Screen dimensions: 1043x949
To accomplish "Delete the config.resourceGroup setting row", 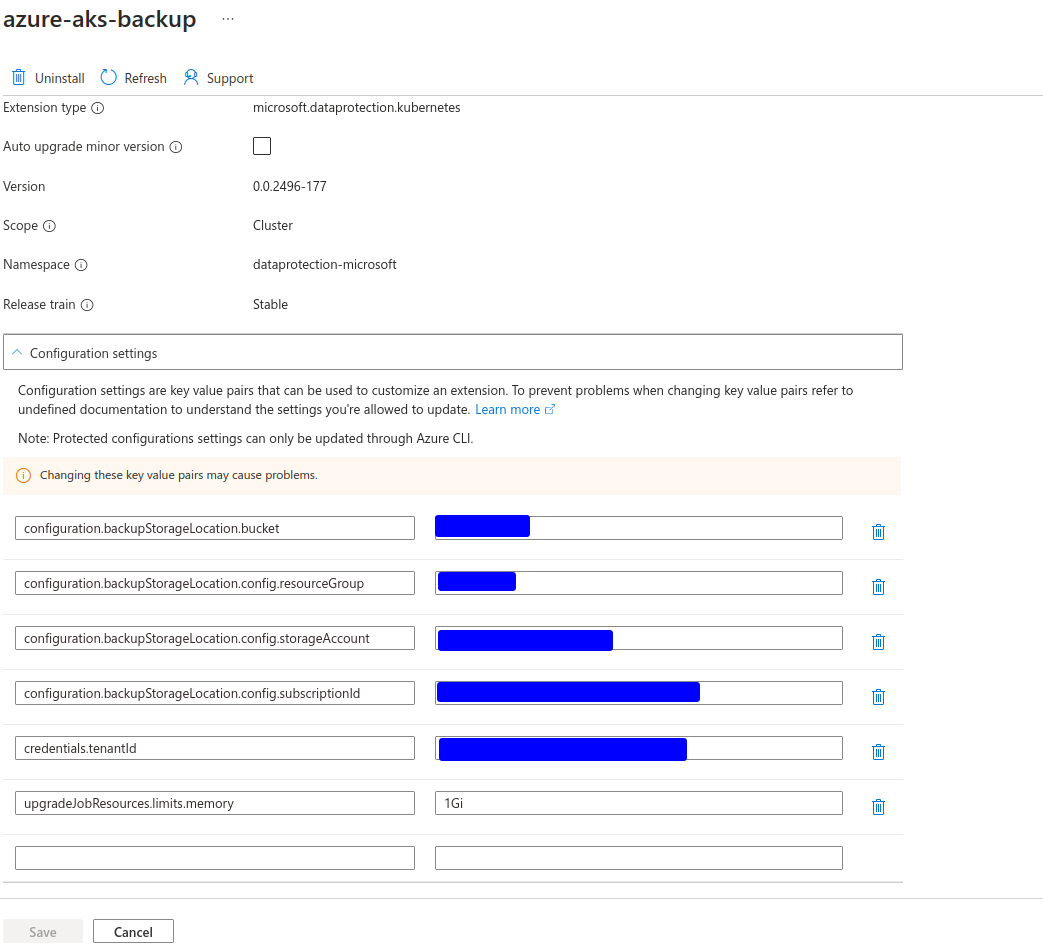I will pyautogui.click(x=878, y=587).
